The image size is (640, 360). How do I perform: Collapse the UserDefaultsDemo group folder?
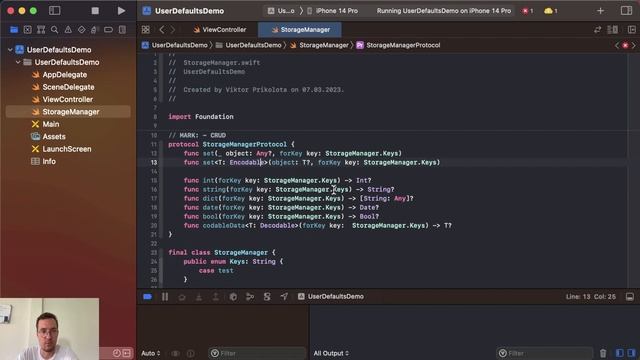[x=18, y=62]
